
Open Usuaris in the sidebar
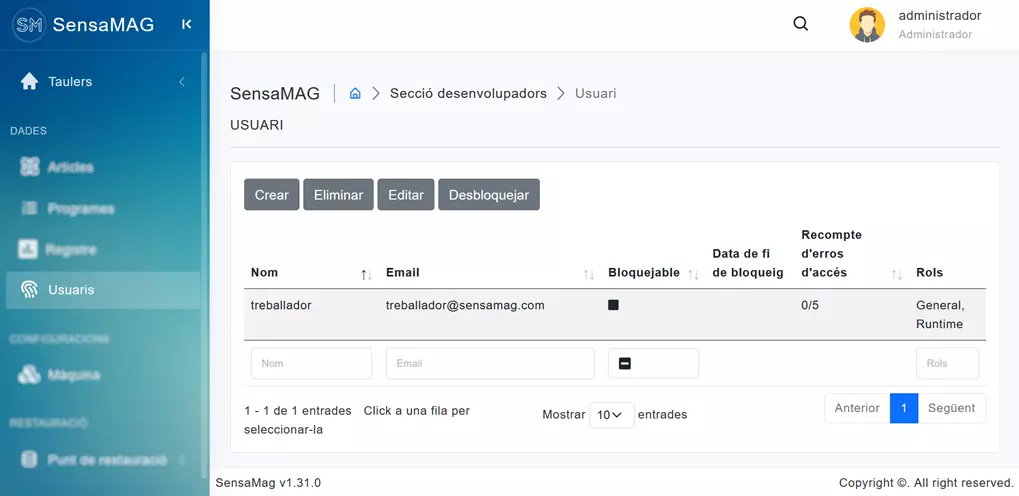point(72,290)
